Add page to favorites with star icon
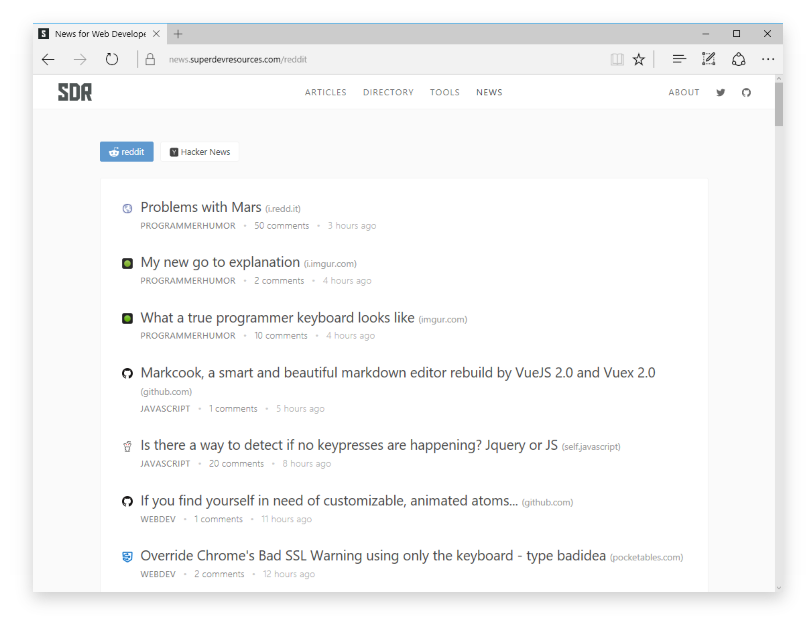Image resolution: width=812 pixels, height=619 pixels. point(639,59)
